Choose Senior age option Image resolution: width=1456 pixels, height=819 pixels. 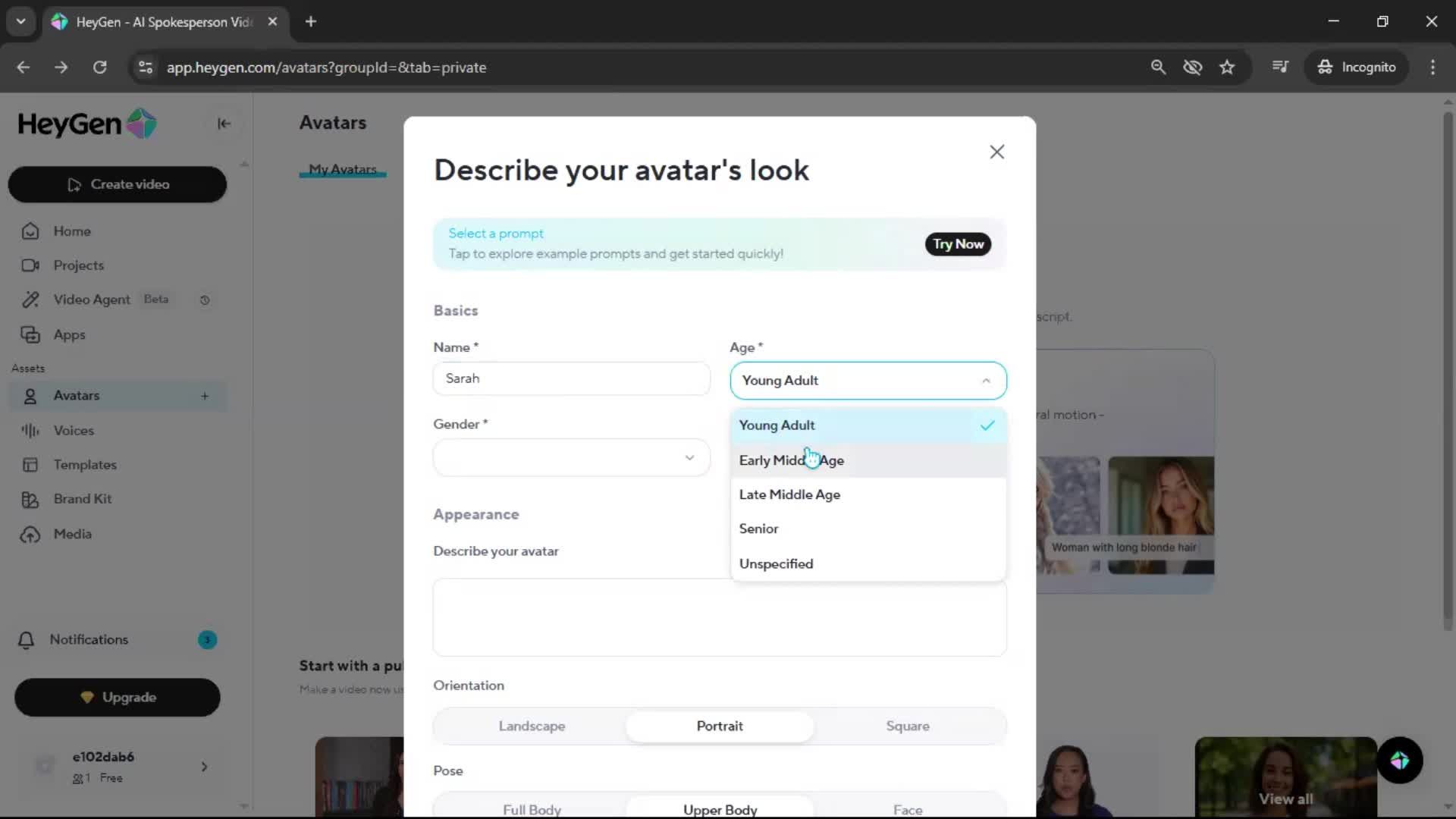(x=758, y=529)
